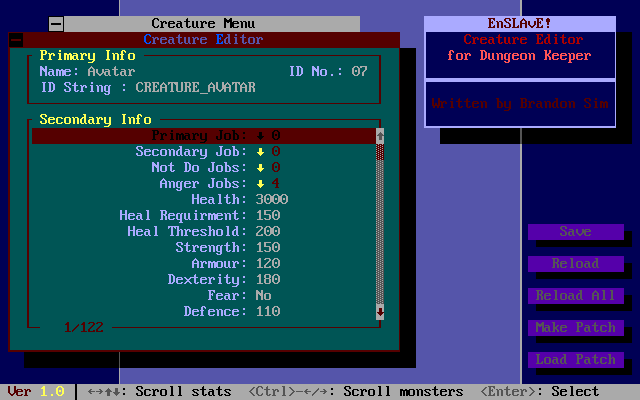Image resolution: width=640 pixels, height=400 pixels.
Task: Click the Save button
Action: pyautogui.click(x=576, y=232)
